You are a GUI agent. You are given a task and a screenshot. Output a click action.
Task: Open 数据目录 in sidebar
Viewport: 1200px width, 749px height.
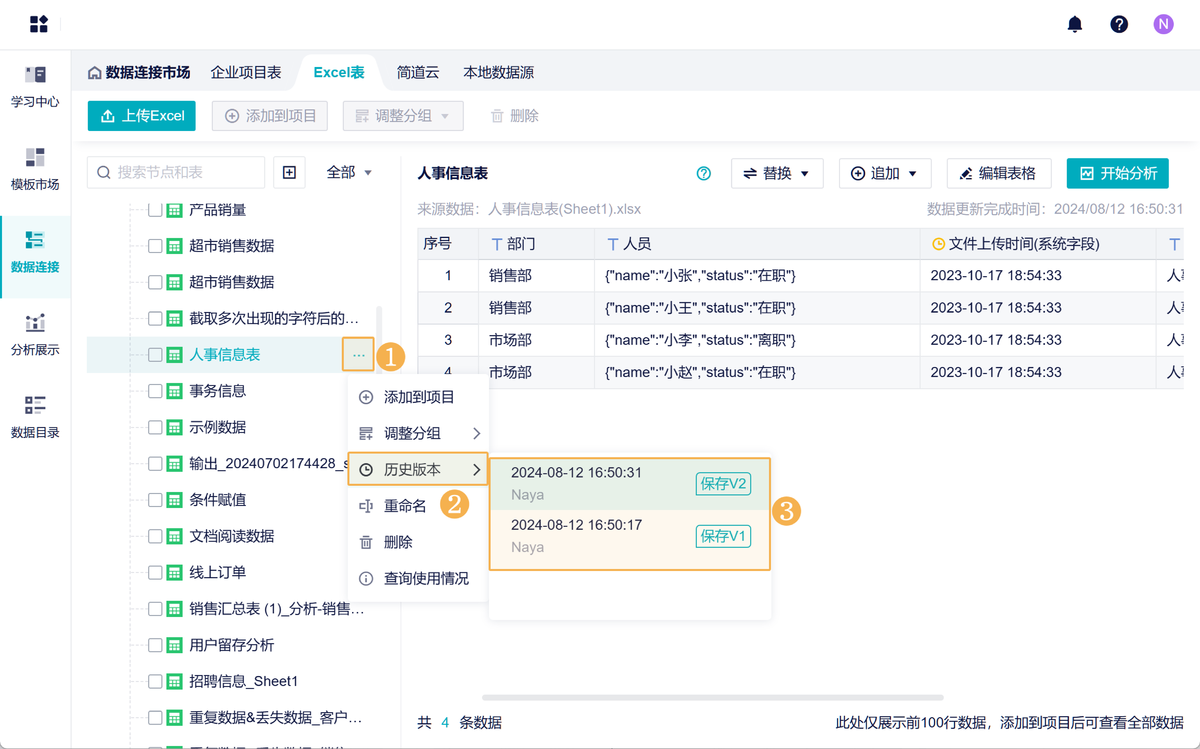tap(35, 417)
